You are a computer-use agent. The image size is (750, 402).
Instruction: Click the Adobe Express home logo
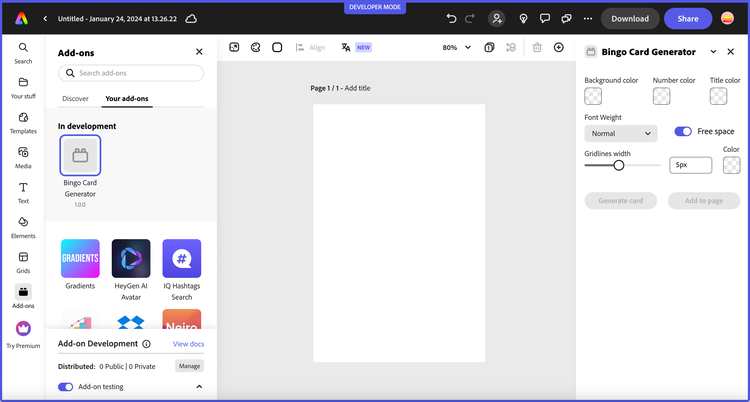(22, 19)
